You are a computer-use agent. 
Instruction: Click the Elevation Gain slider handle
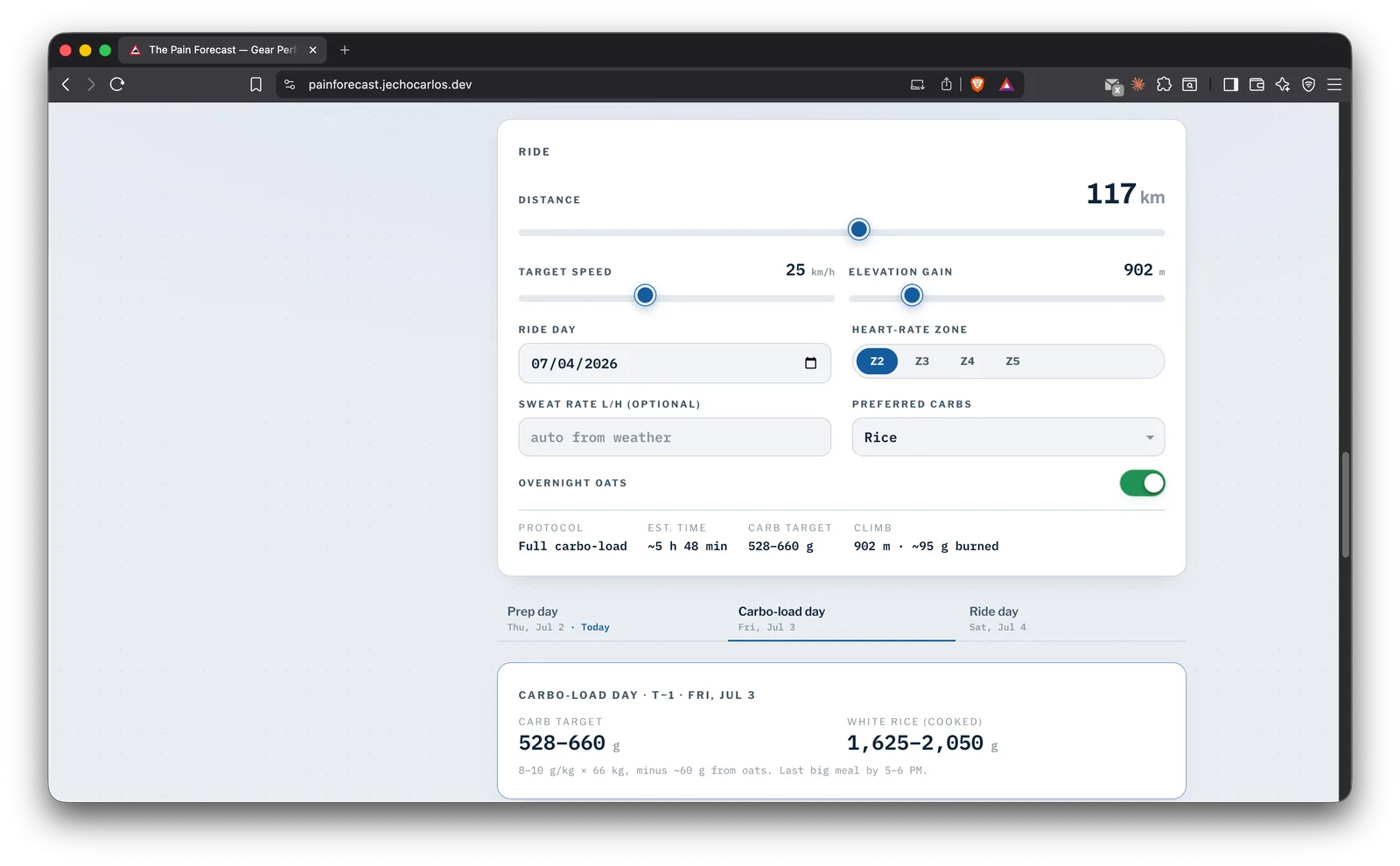[x=912, y=296]
